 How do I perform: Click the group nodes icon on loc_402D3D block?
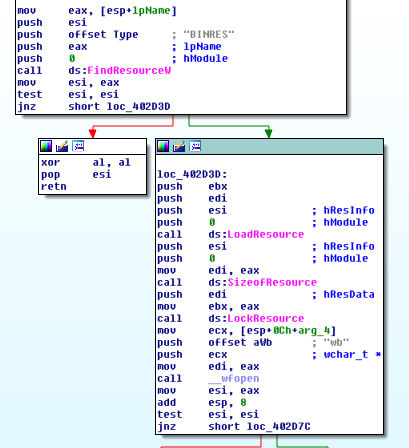(x=195, y=146)
